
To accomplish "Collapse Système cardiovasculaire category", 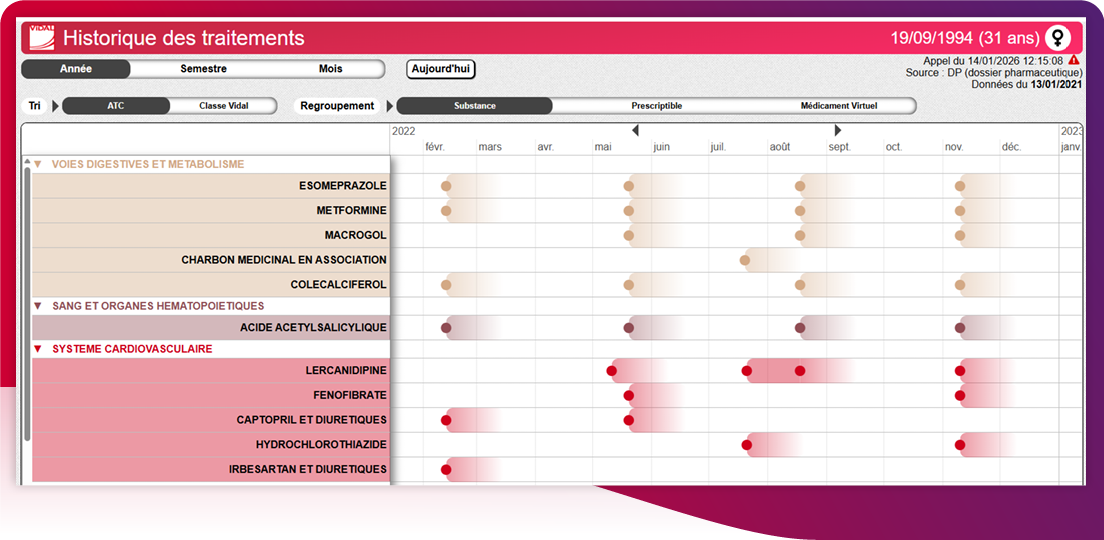I will 38,349.
